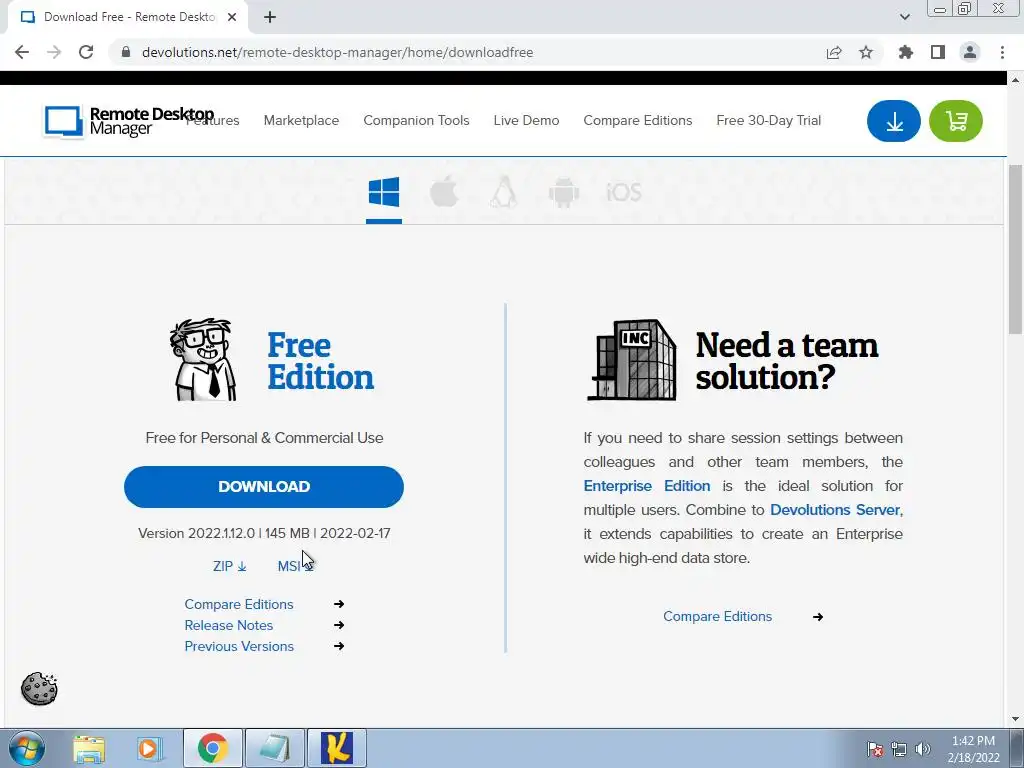Click the scrollbar down arrow

click(x=1015, y=719)
